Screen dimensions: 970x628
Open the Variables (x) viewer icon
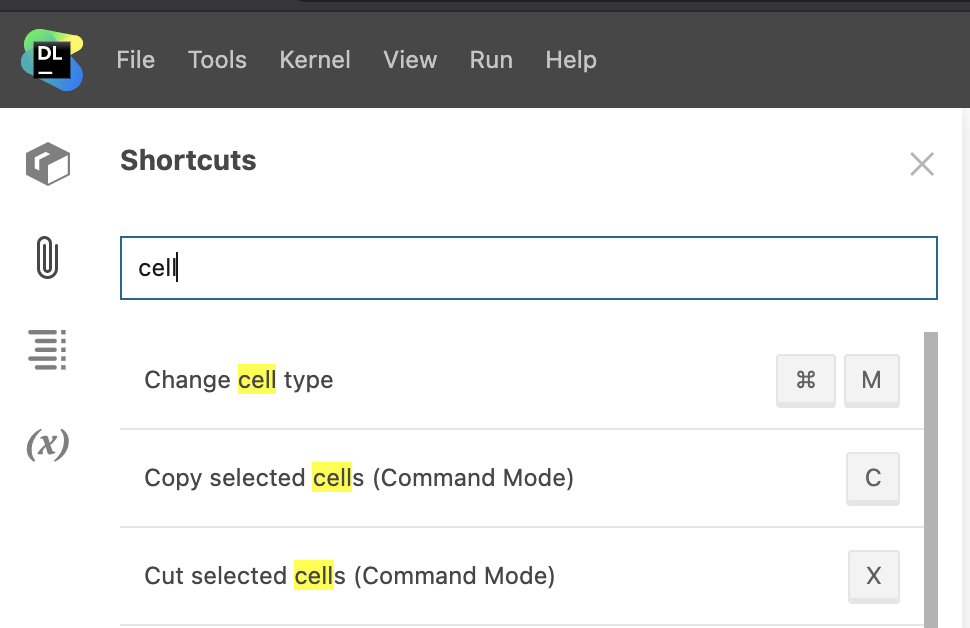coord(47,443)
